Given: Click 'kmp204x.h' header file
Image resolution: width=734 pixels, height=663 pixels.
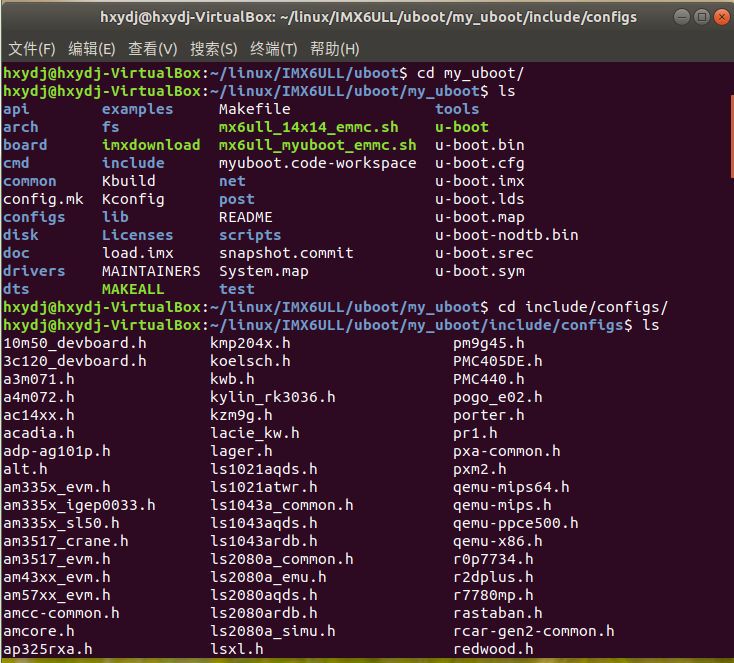Looking at the screenshot, I should click(250, 343).
